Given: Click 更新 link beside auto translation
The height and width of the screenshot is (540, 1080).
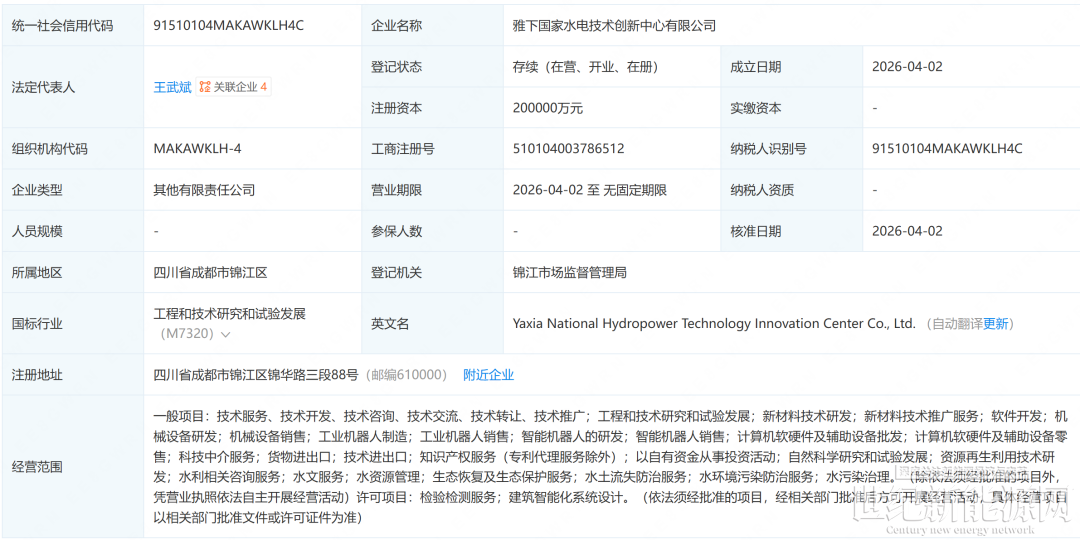Looking at the screenshot, I should (x=996, y=324).
